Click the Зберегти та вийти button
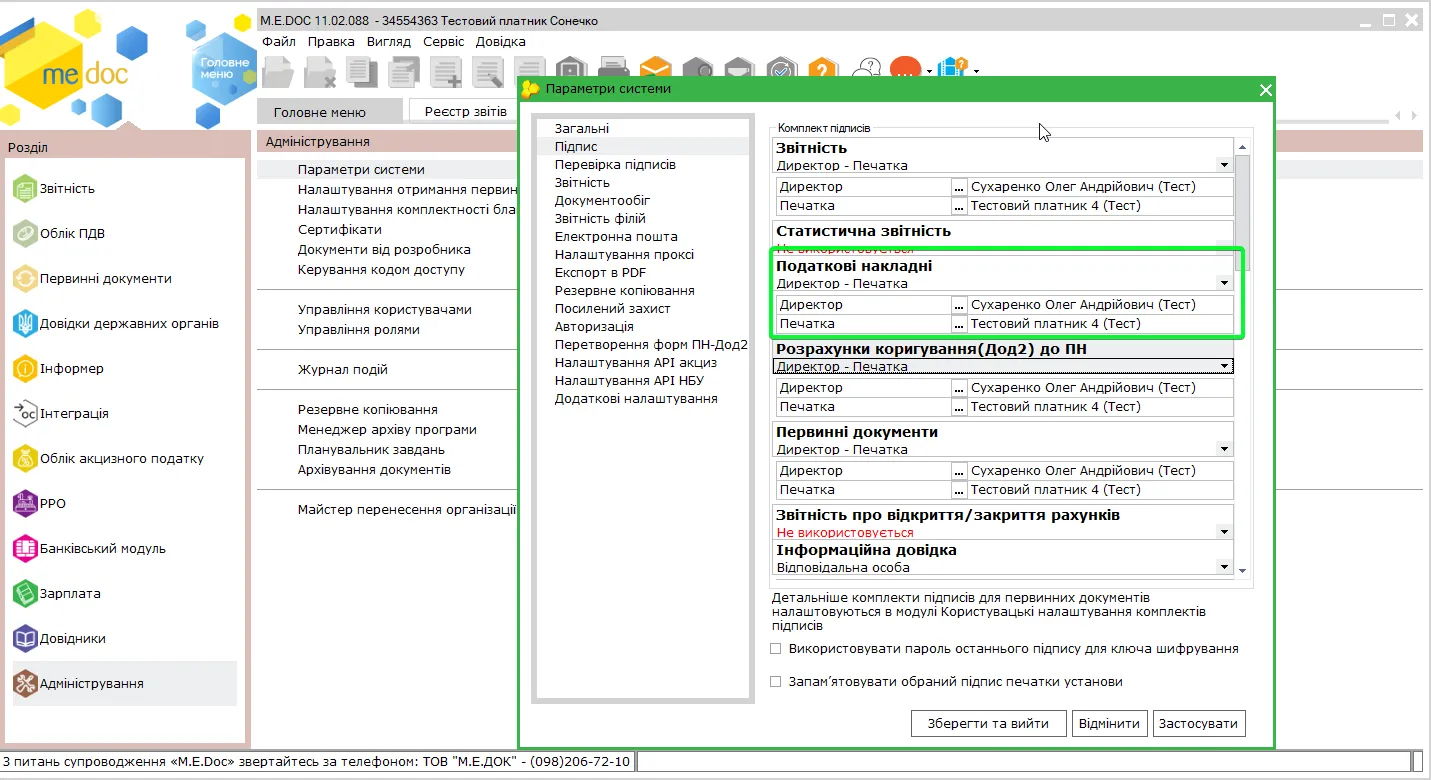The height and width of the screenshot is (780, 1431). pos(988,724)
